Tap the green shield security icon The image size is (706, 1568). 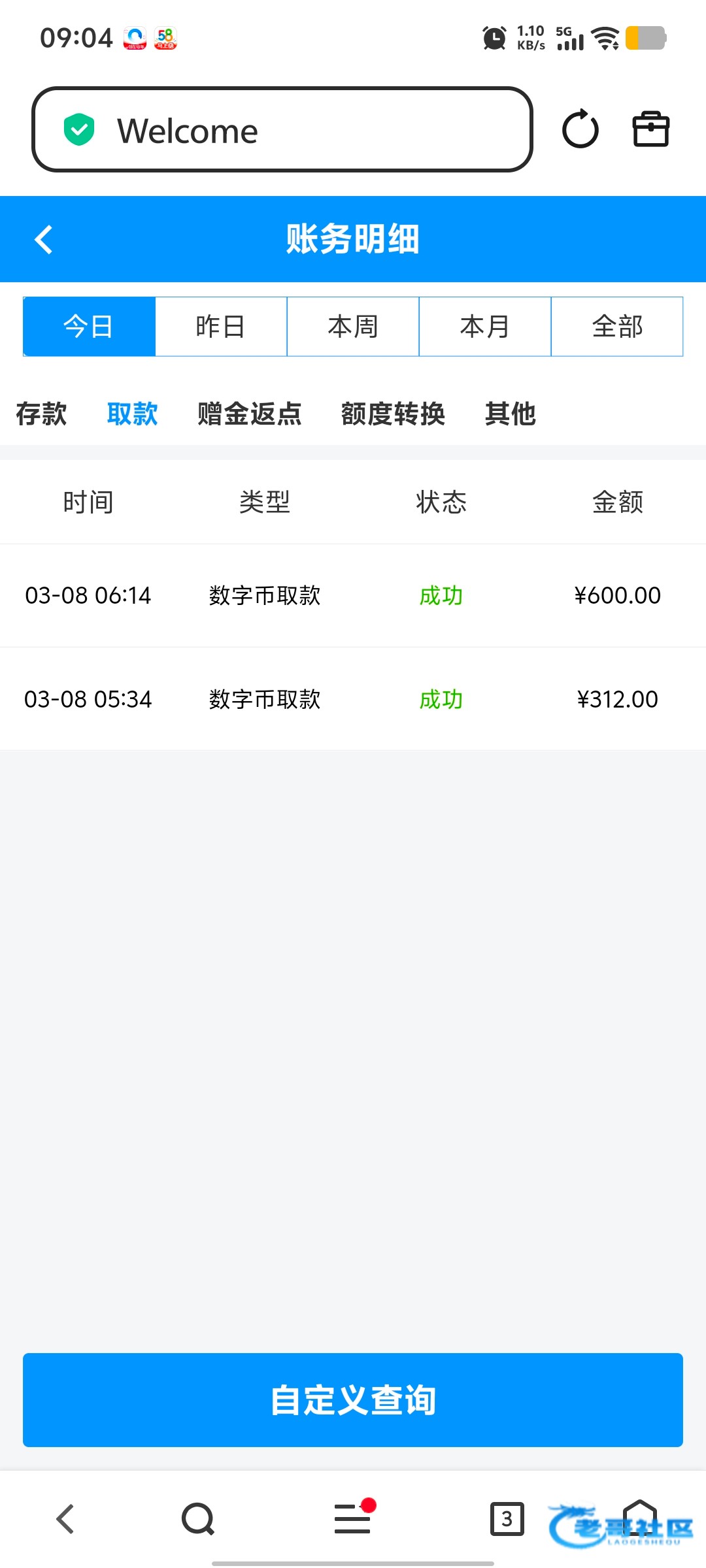79,130
